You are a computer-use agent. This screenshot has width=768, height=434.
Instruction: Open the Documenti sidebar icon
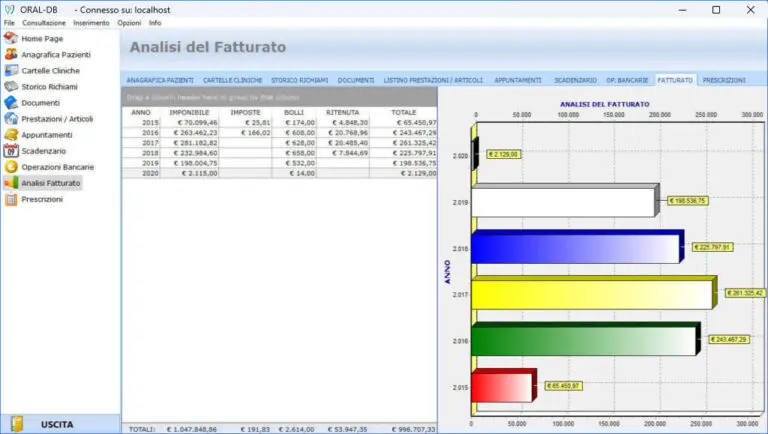pyautogui.click(x=11, y=102)
